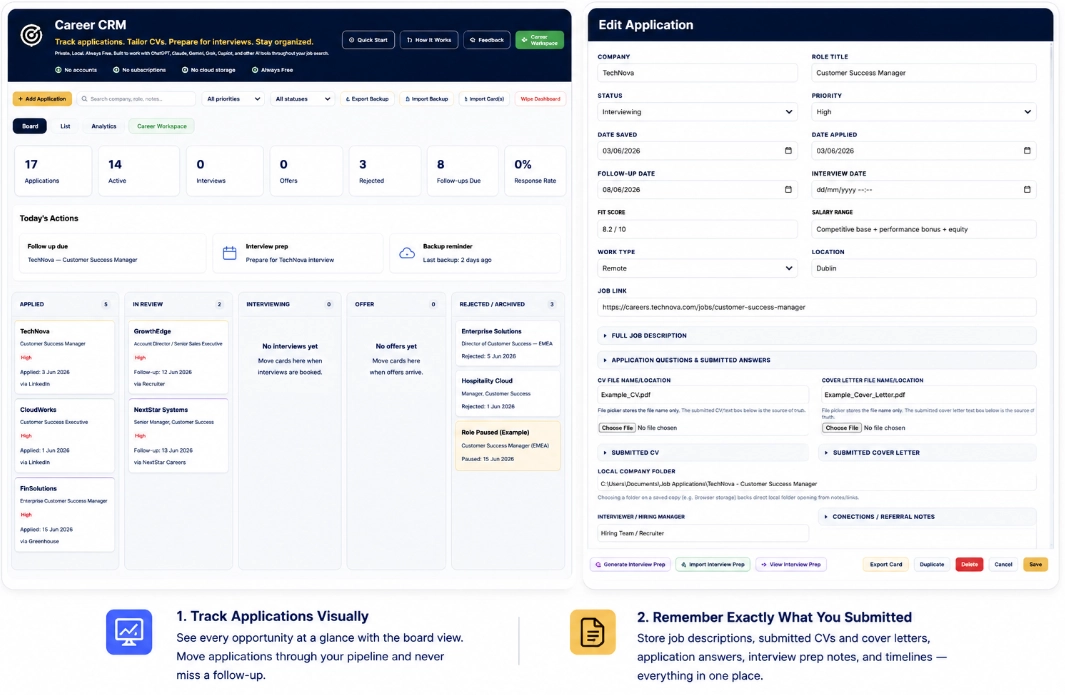This screenshot has width=1065, height=695.
Task: Open Follow-up Date calendar picker
Action: tap(788, 190)
